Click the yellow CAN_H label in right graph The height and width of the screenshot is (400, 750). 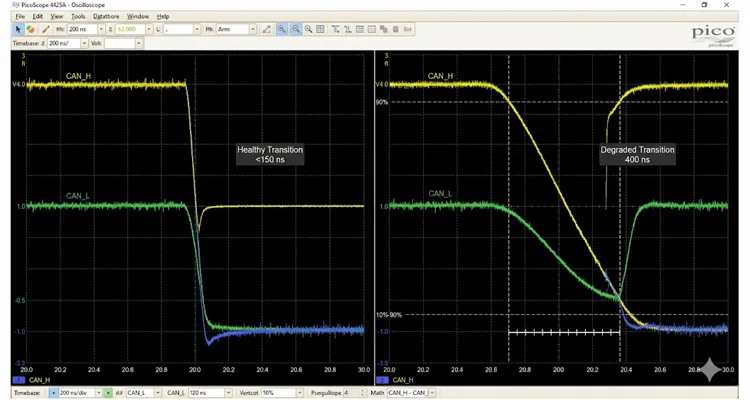(440, 76)
